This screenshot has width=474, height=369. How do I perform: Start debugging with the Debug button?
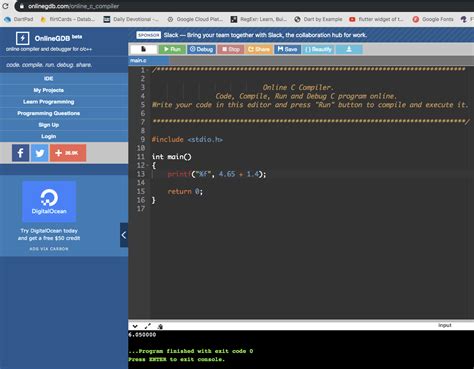(201, 49)
